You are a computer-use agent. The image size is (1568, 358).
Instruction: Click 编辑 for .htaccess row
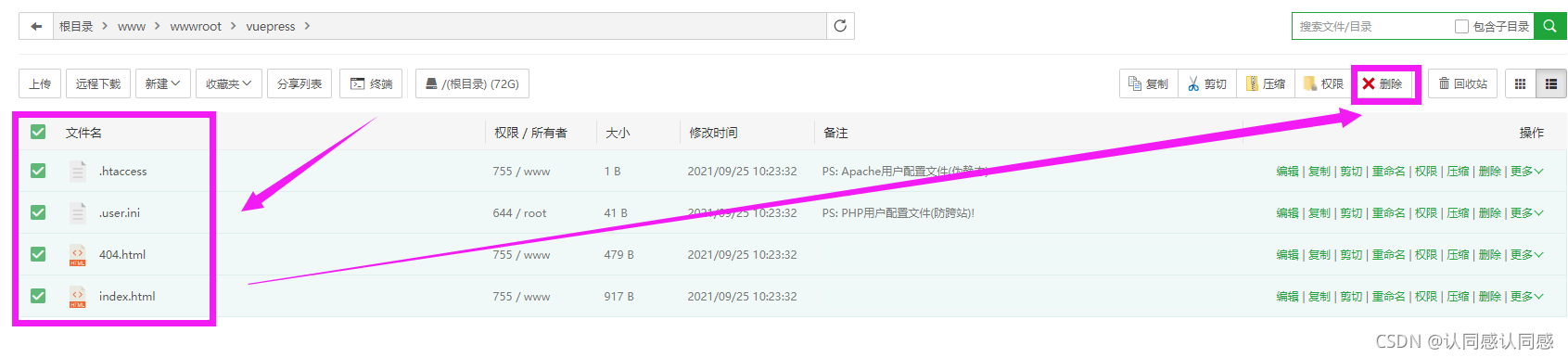(1287, 171)
